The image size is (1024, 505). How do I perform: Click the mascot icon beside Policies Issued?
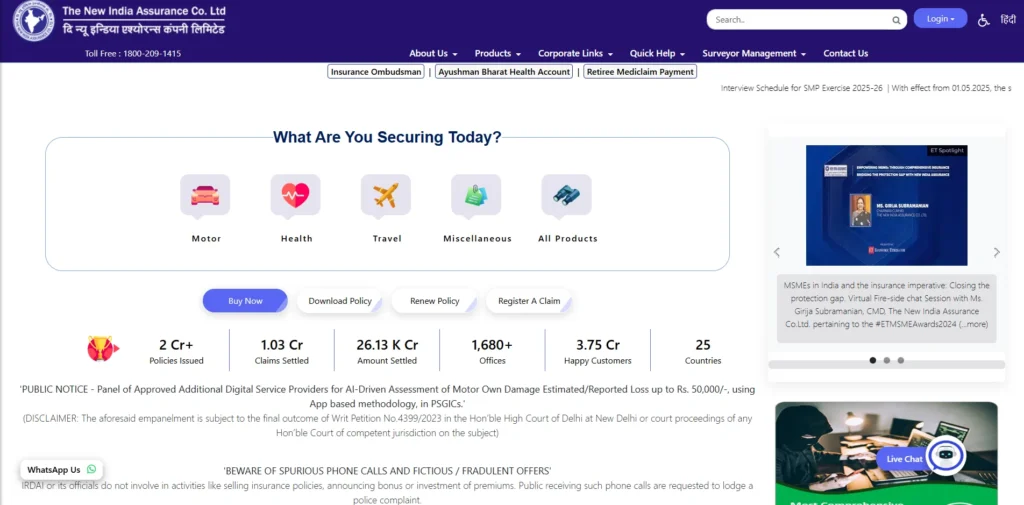(x=103, y=349)
